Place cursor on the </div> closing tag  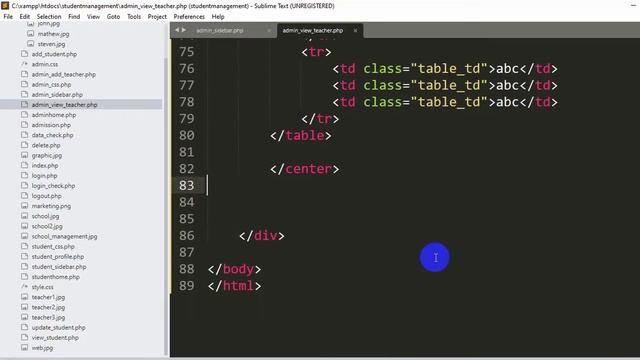pos(262,236)
